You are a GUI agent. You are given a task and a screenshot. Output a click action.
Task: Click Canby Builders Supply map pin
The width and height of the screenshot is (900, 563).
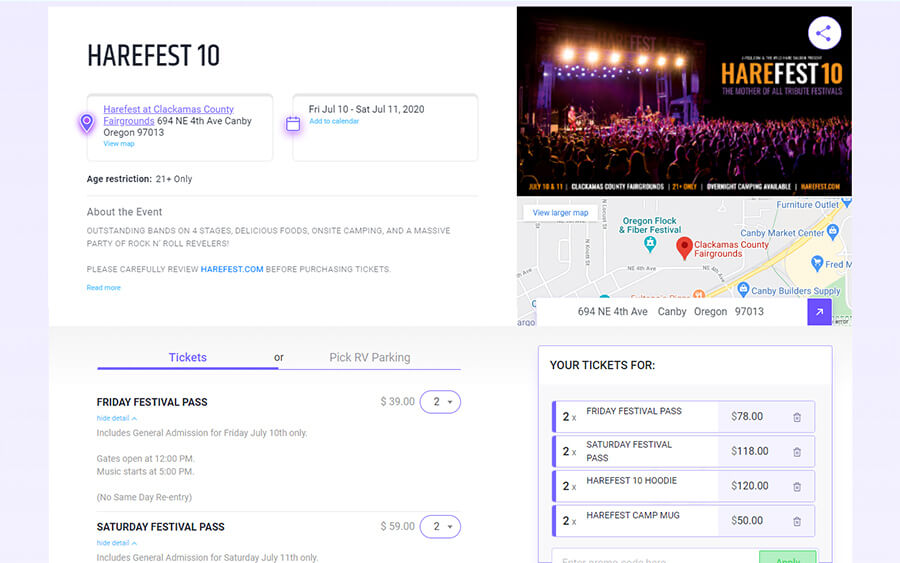point(743,289)
